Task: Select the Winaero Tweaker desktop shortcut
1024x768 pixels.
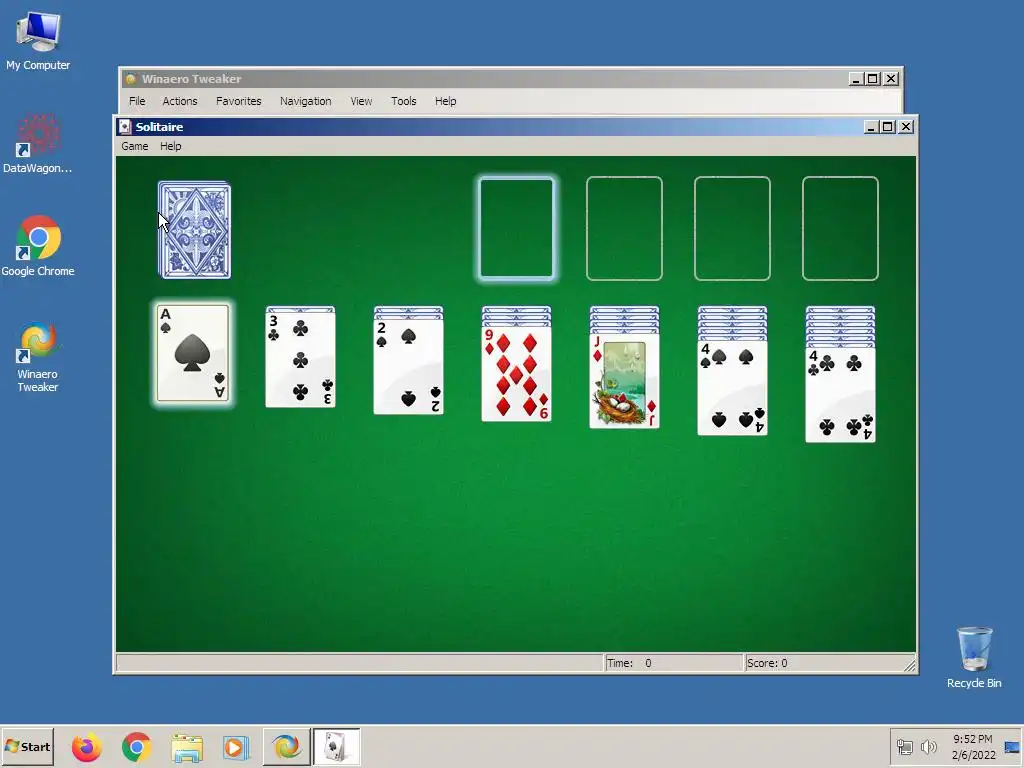Action: (38, 357)
